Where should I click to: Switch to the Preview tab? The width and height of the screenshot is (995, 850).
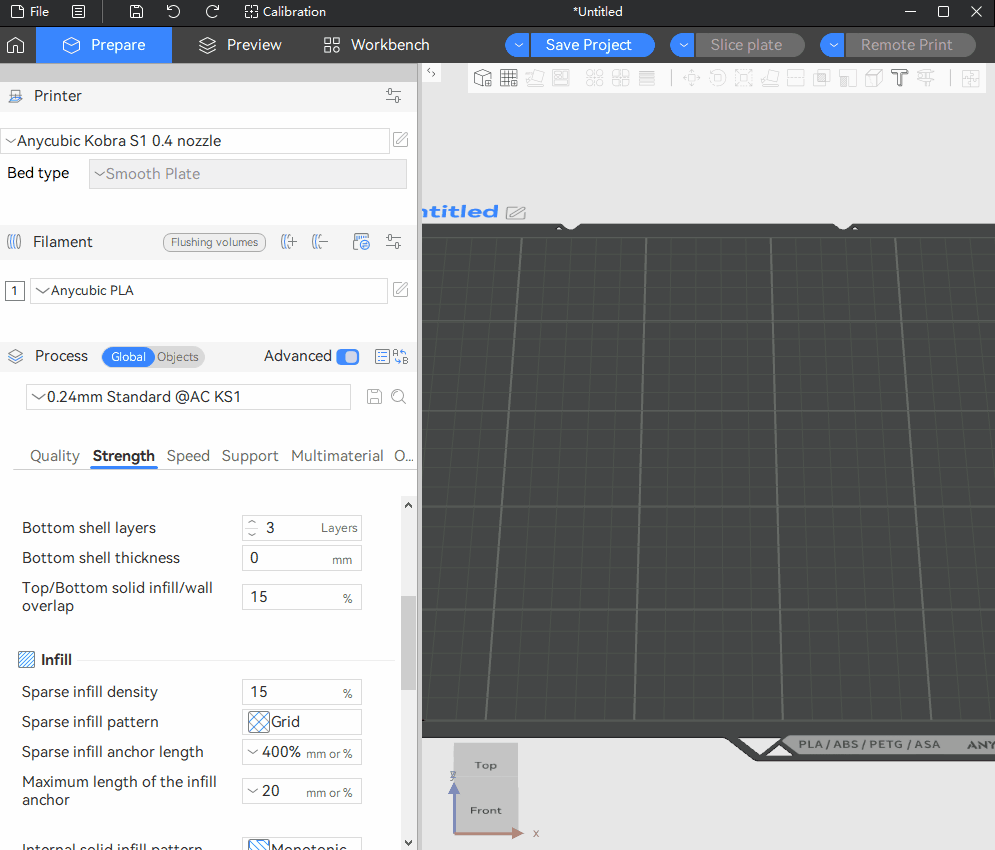(240, 45)
